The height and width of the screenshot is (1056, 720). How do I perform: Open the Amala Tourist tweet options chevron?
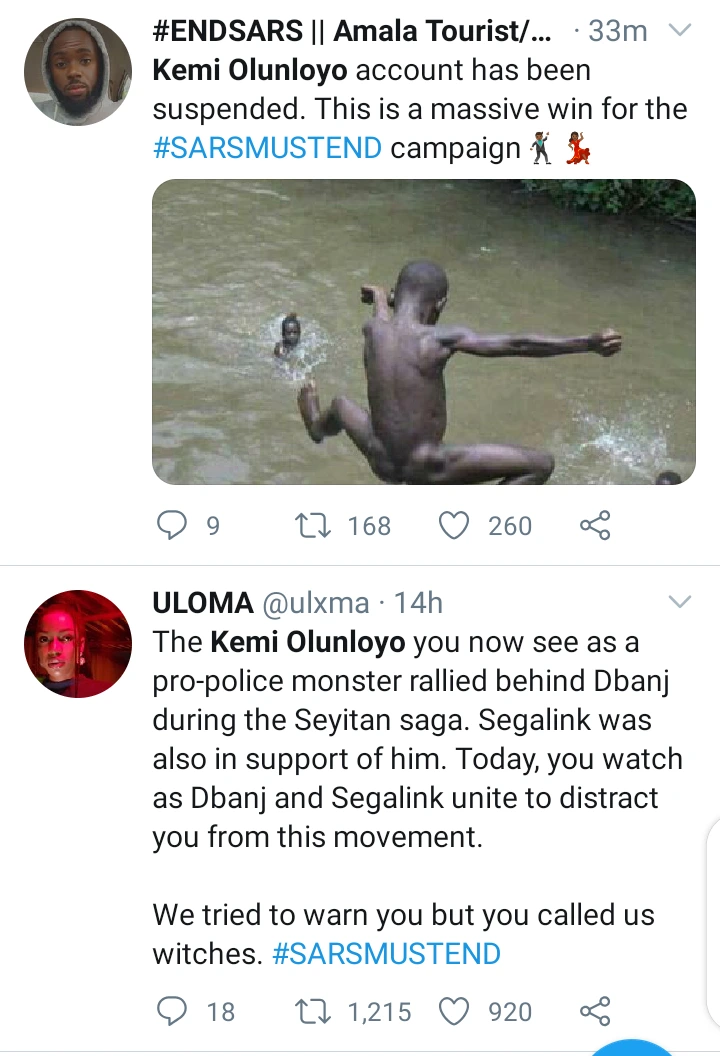point(679,31)
